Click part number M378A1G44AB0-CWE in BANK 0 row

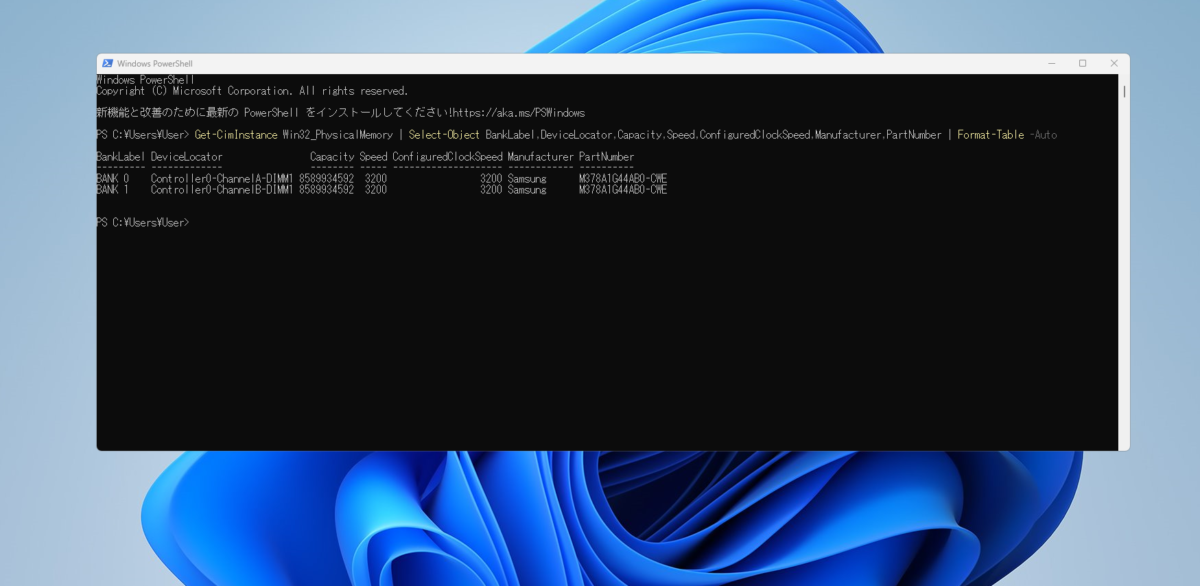coord(623,179)
